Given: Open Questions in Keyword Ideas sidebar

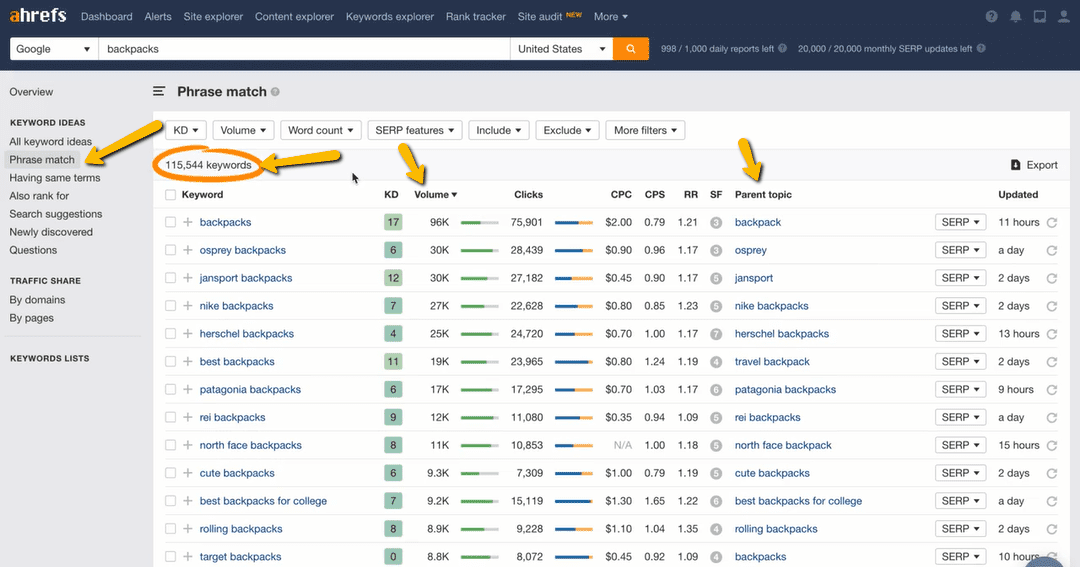Looking at the screenshot, I should (x=33, y=250).
